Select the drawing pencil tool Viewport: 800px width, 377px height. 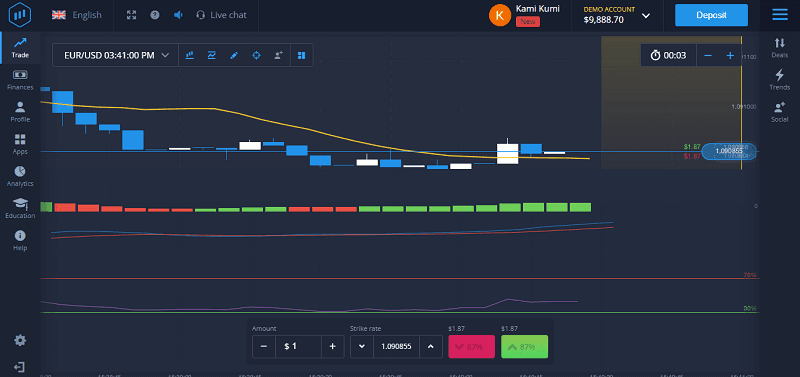234,55
